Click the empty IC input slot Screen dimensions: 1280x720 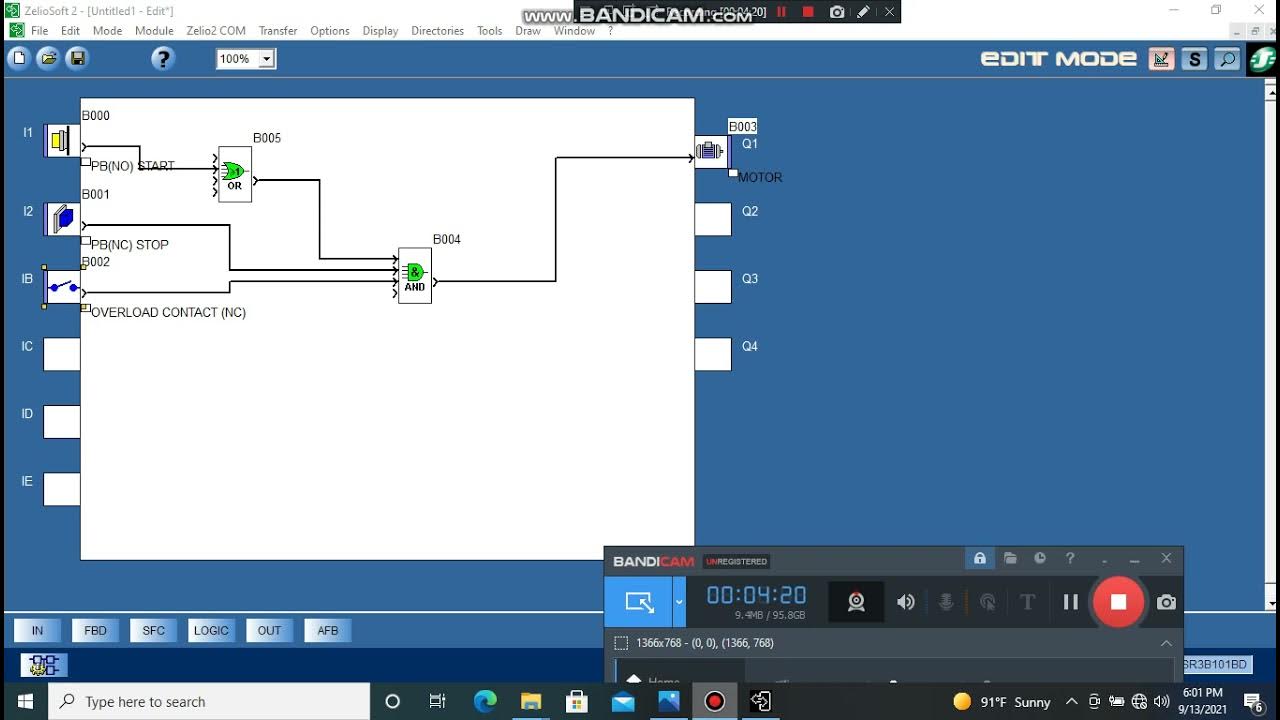62,354
